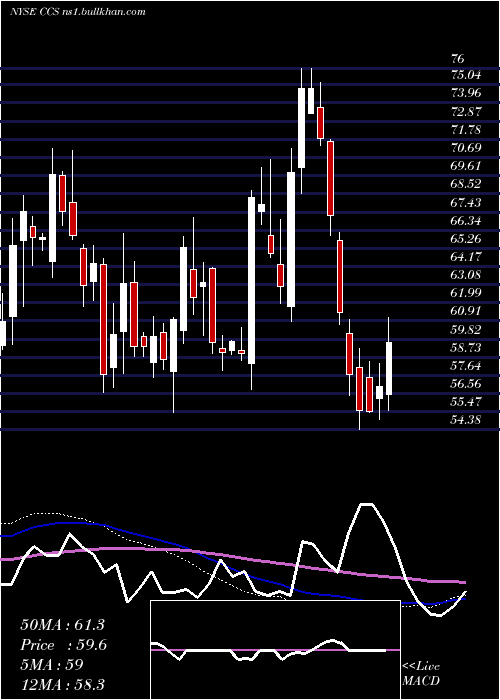The height and width of the screenshot is (700, 500).
Task: Select the Price : 59.6 readout
Action: pos(63,645)
